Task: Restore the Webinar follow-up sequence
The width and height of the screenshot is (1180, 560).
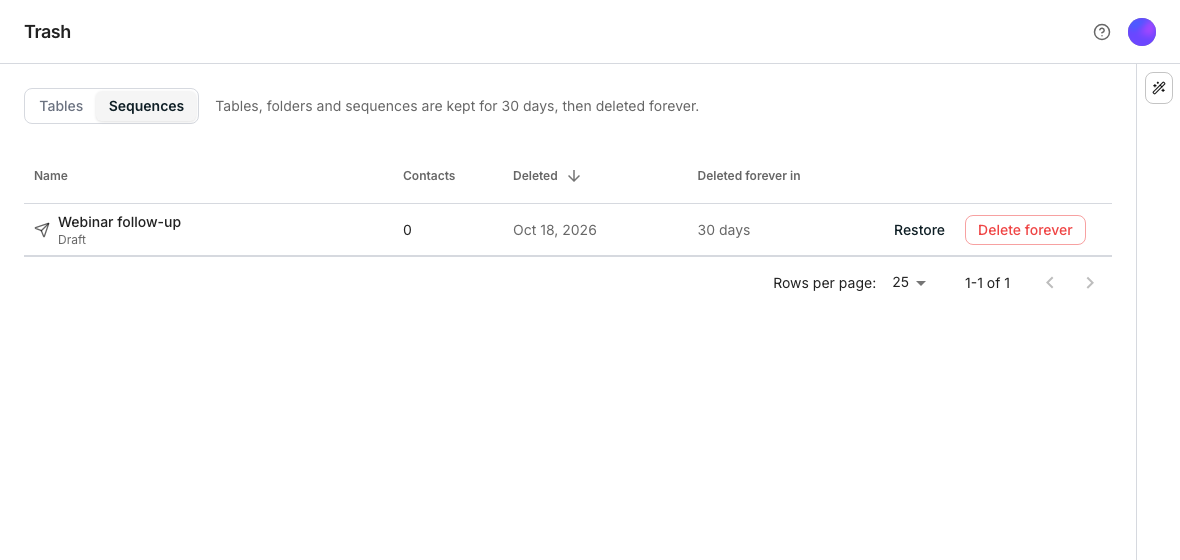Action: [919, 230]
